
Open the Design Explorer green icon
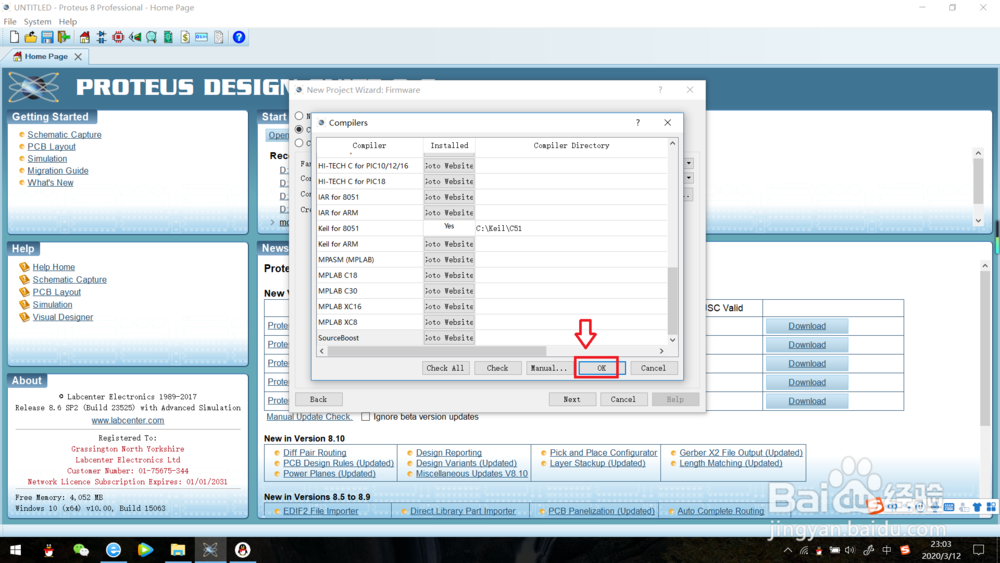click(168, 38)
